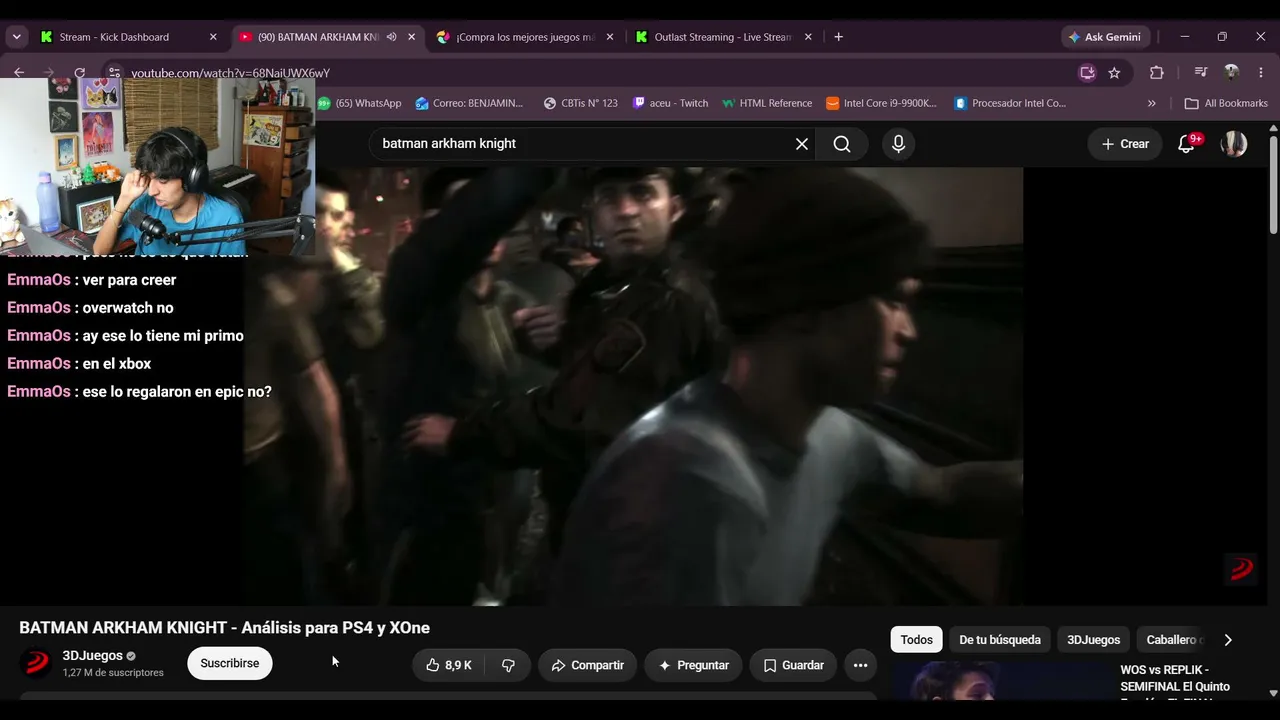Select the De tu búsqueda chip
Image resolution: width=1280 pixels, height=720 pixels.
1000,640
